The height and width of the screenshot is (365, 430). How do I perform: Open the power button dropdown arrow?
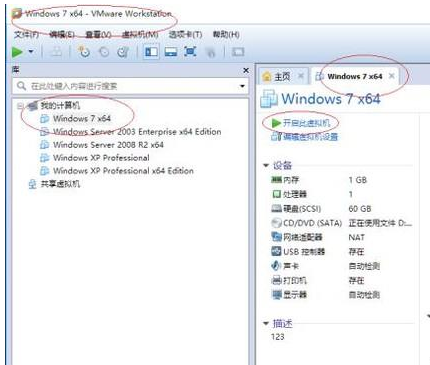tap(31, 52)
